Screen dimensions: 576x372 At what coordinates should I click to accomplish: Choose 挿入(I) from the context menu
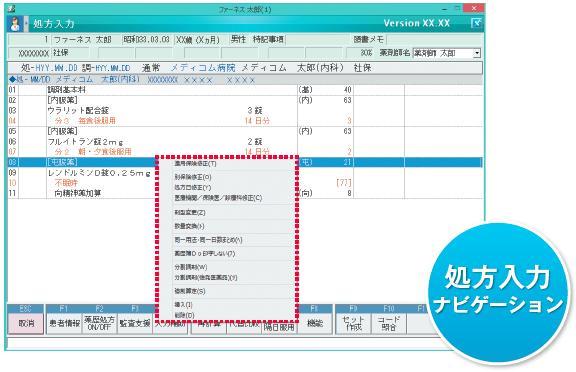click(x=184, y=304)
